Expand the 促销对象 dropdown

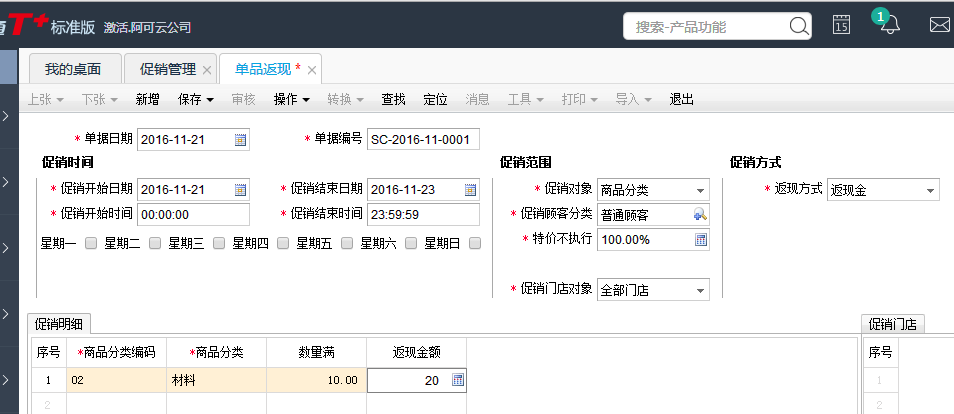(x=700, y=190)
